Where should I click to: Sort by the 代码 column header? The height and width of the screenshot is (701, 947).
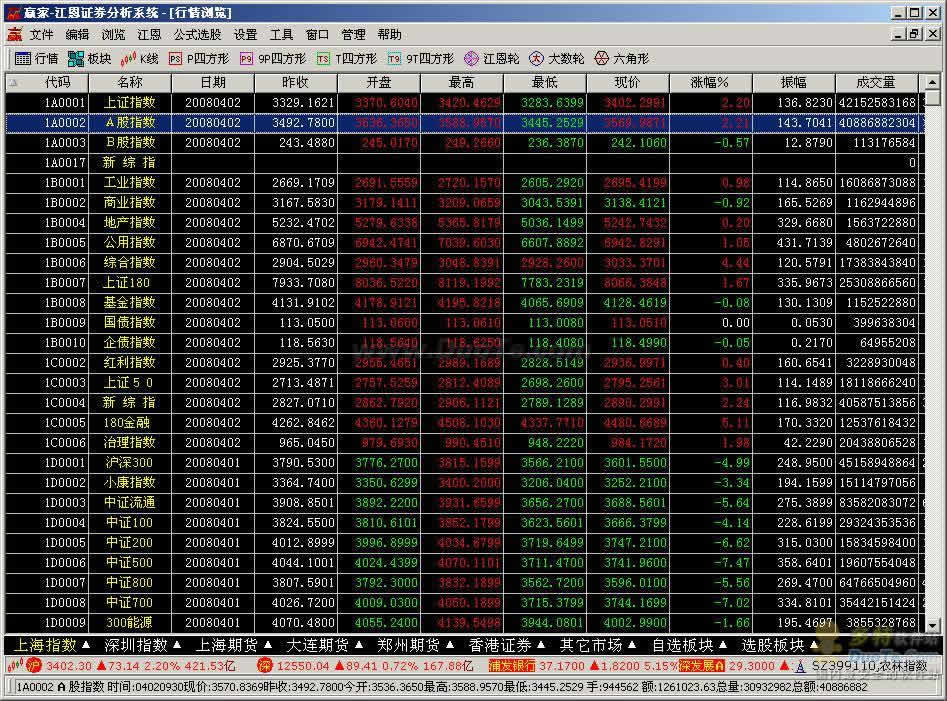click(x=47, y=82)
